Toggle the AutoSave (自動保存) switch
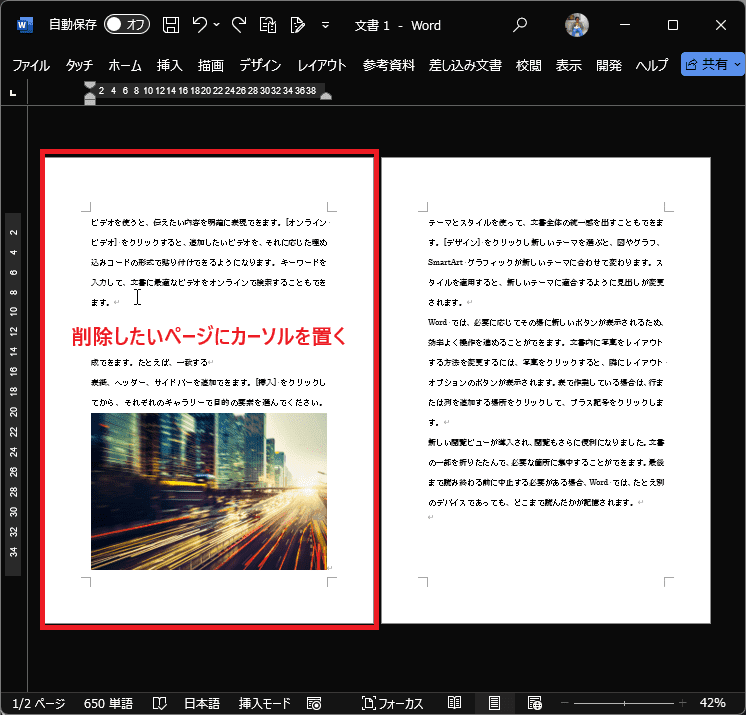 (127, 25)
